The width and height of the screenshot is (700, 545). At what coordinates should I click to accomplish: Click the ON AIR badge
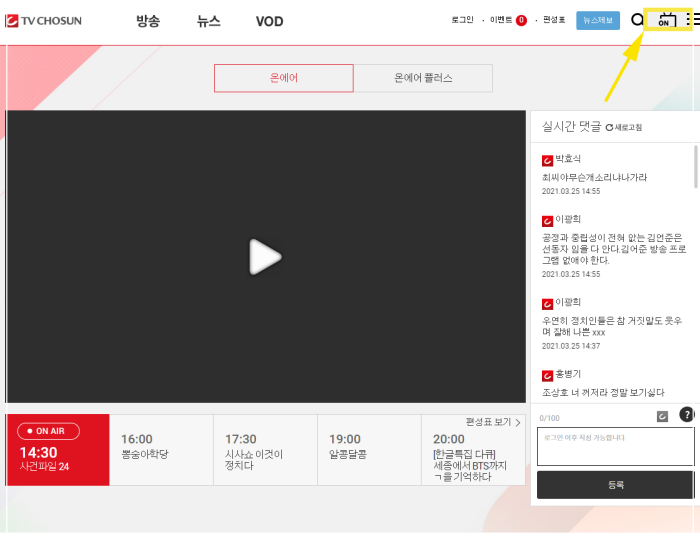tap(48, 431)
